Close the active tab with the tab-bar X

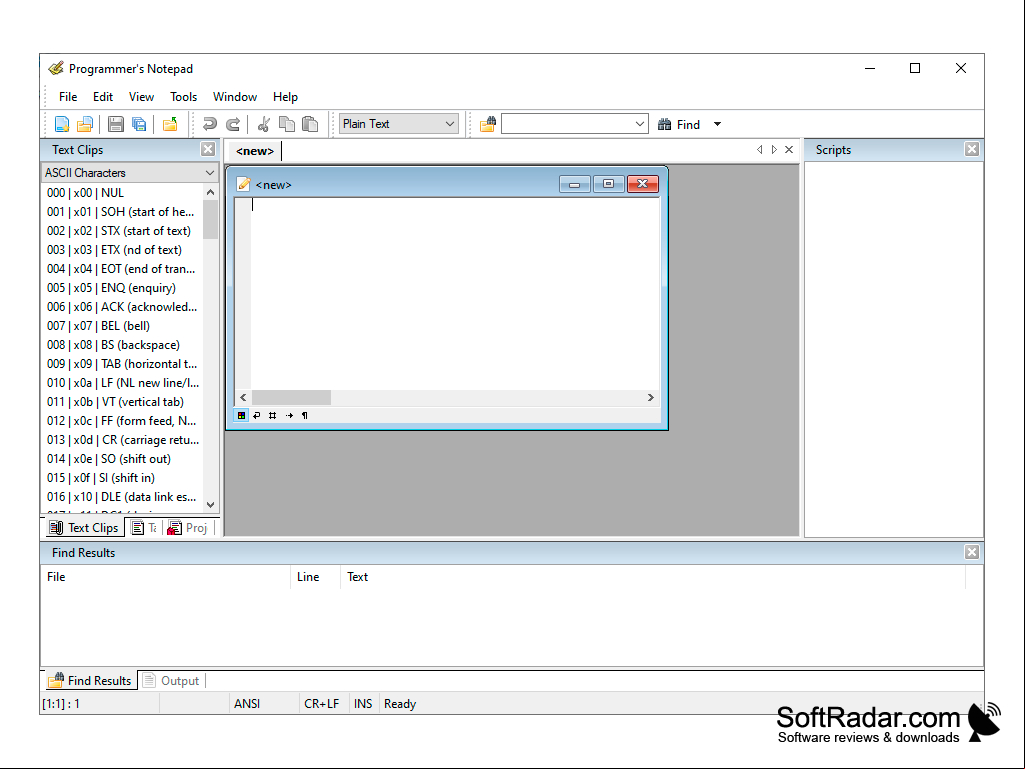(789, 150)
